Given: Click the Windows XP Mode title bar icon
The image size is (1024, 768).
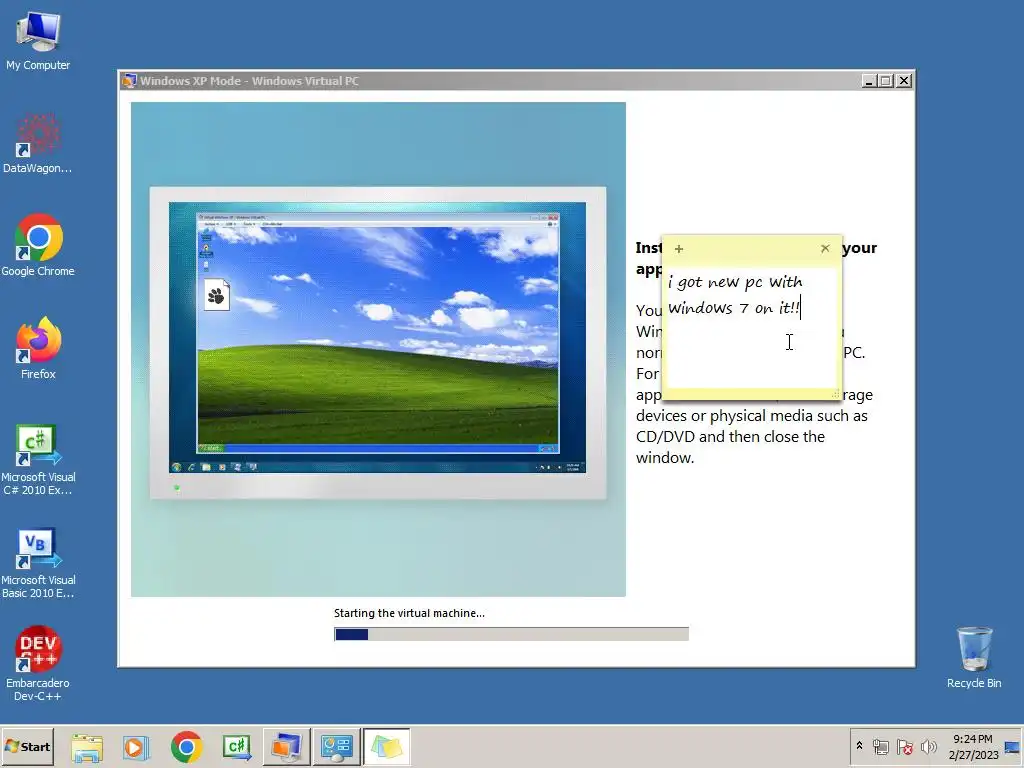Looking at the screenshot, I should 129,81.
